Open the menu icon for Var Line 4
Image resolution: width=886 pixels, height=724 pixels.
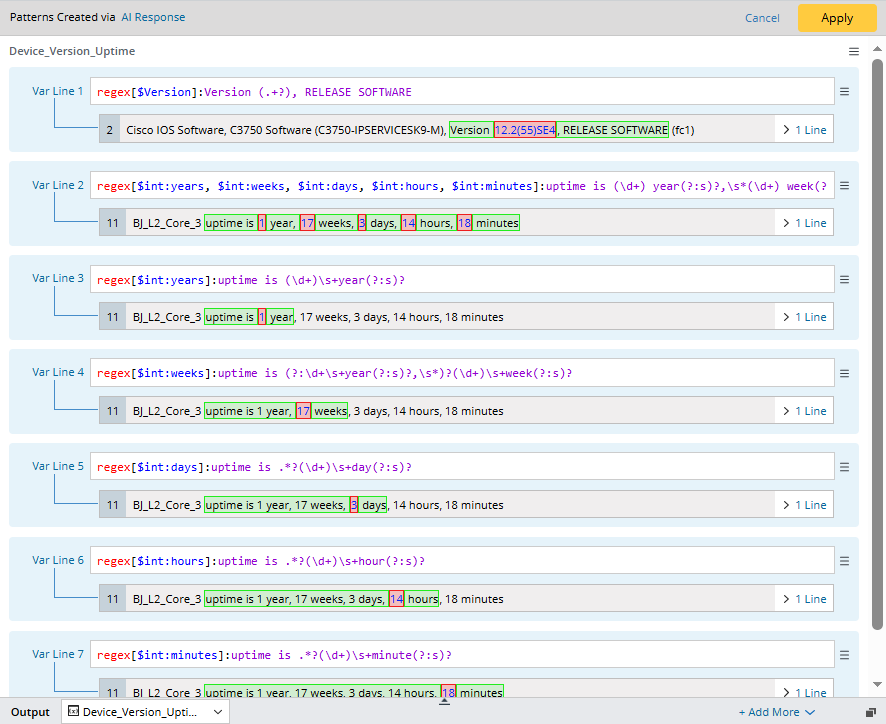[844, 373]
